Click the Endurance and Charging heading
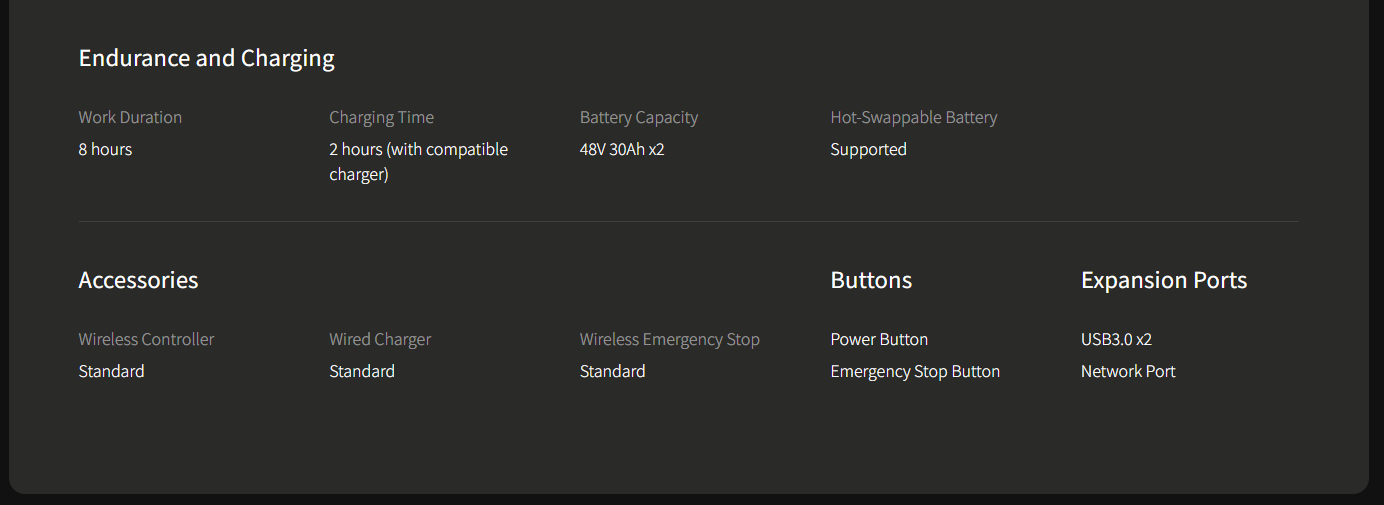 [x=207, y=58]
